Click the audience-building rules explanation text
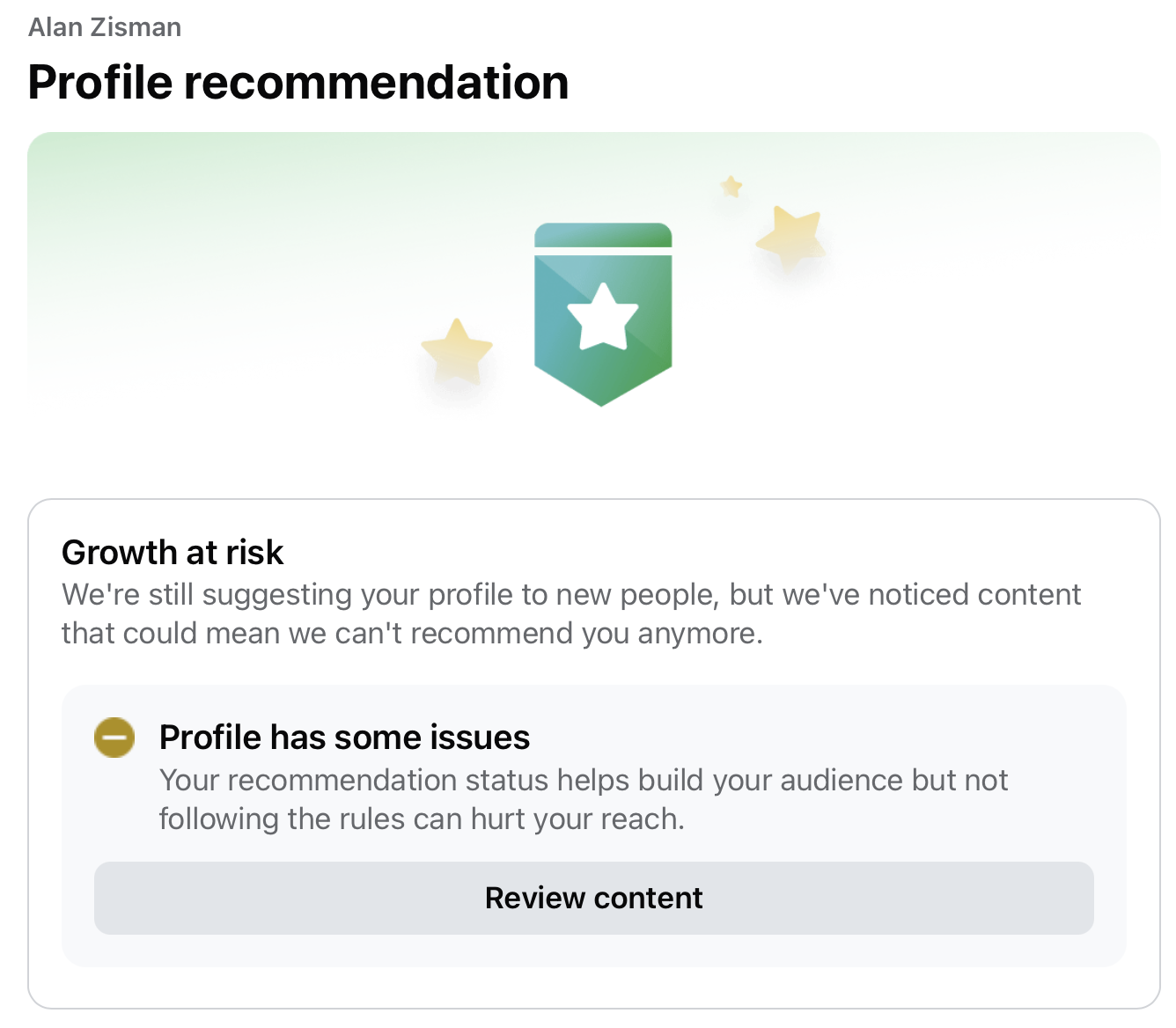The width and height of the screenshot is (1176, 1028). [584, 799]
